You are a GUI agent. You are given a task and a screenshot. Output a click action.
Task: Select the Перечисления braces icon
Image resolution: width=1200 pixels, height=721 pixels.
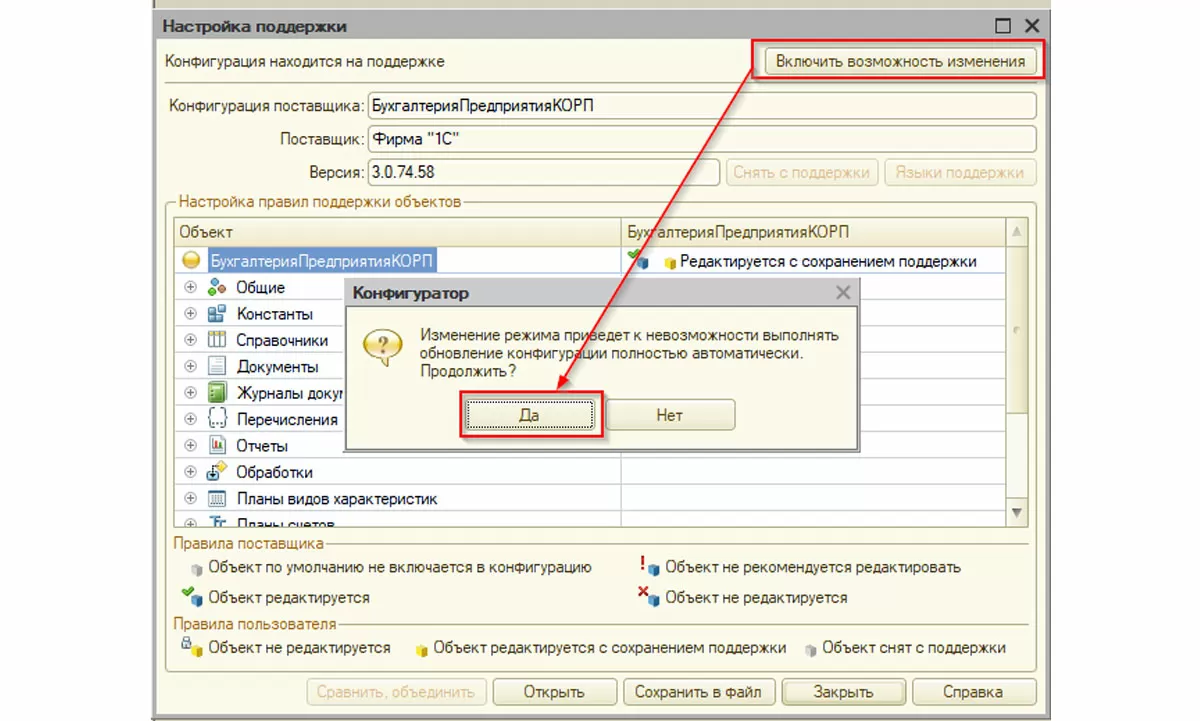[x=217, y=419]
